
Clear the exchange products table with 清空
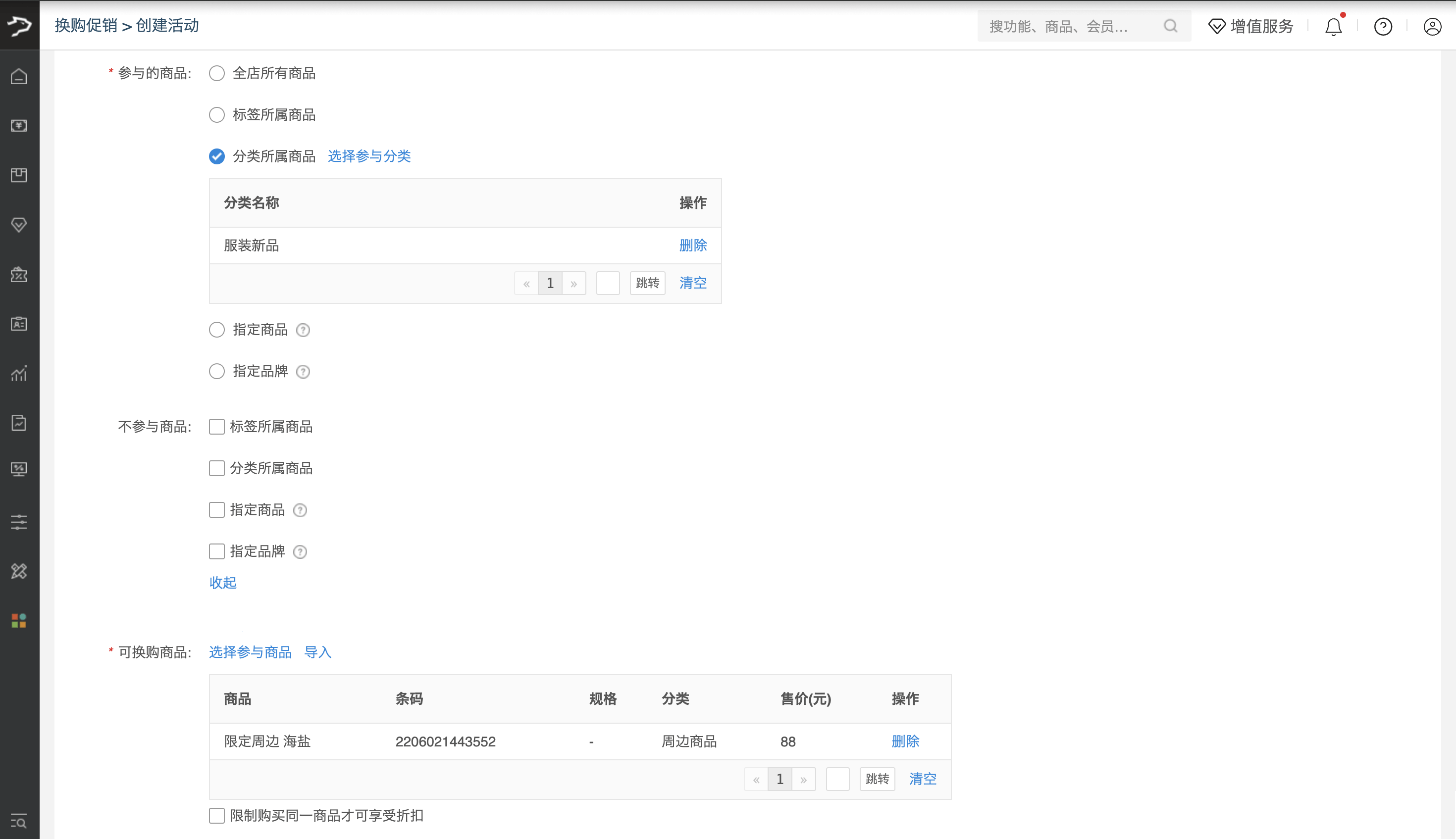pyautogui.click(x=922, y=779)
